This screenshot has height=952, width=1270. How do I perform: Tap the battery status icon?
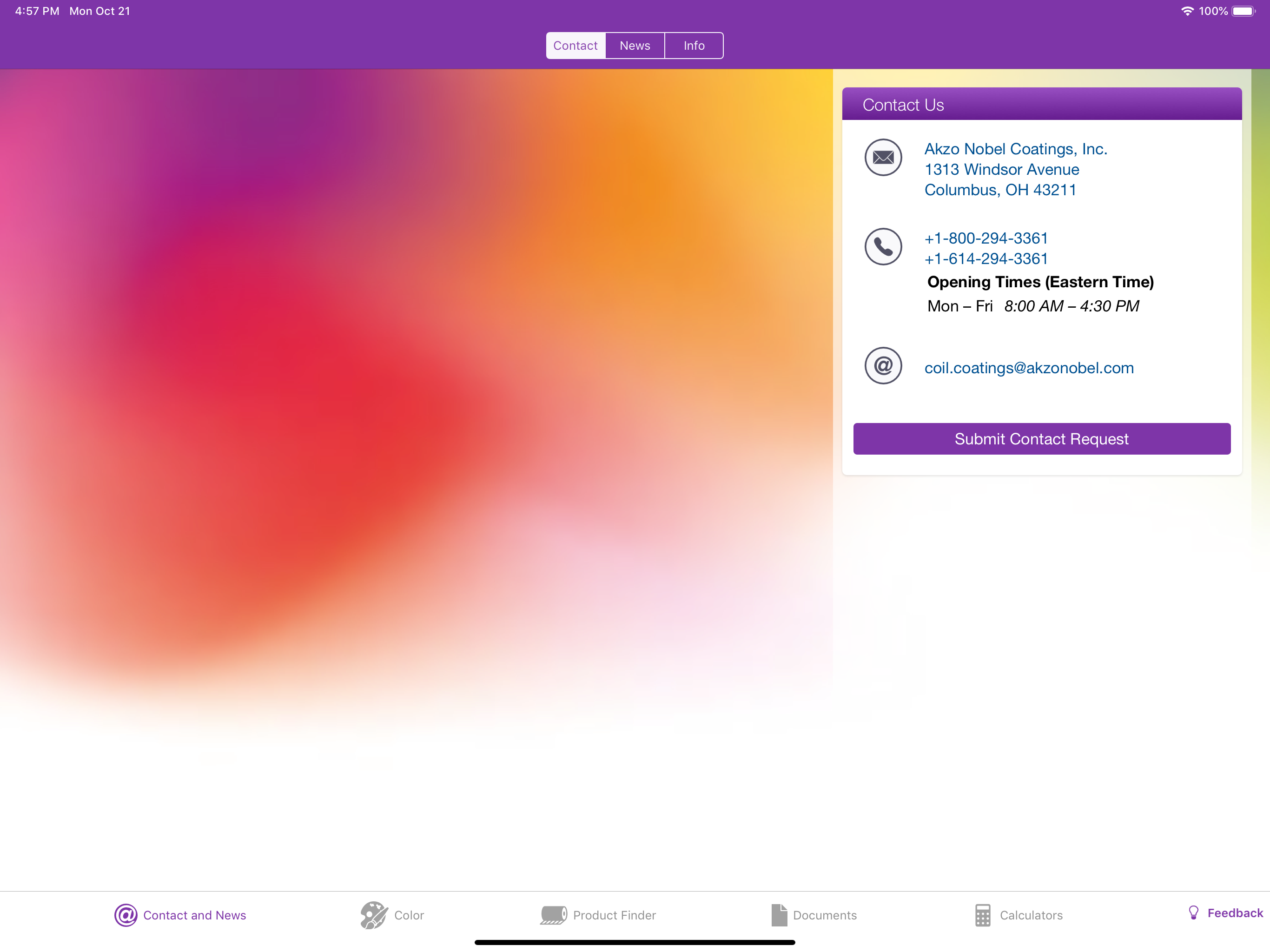[x=1244, y=11]
